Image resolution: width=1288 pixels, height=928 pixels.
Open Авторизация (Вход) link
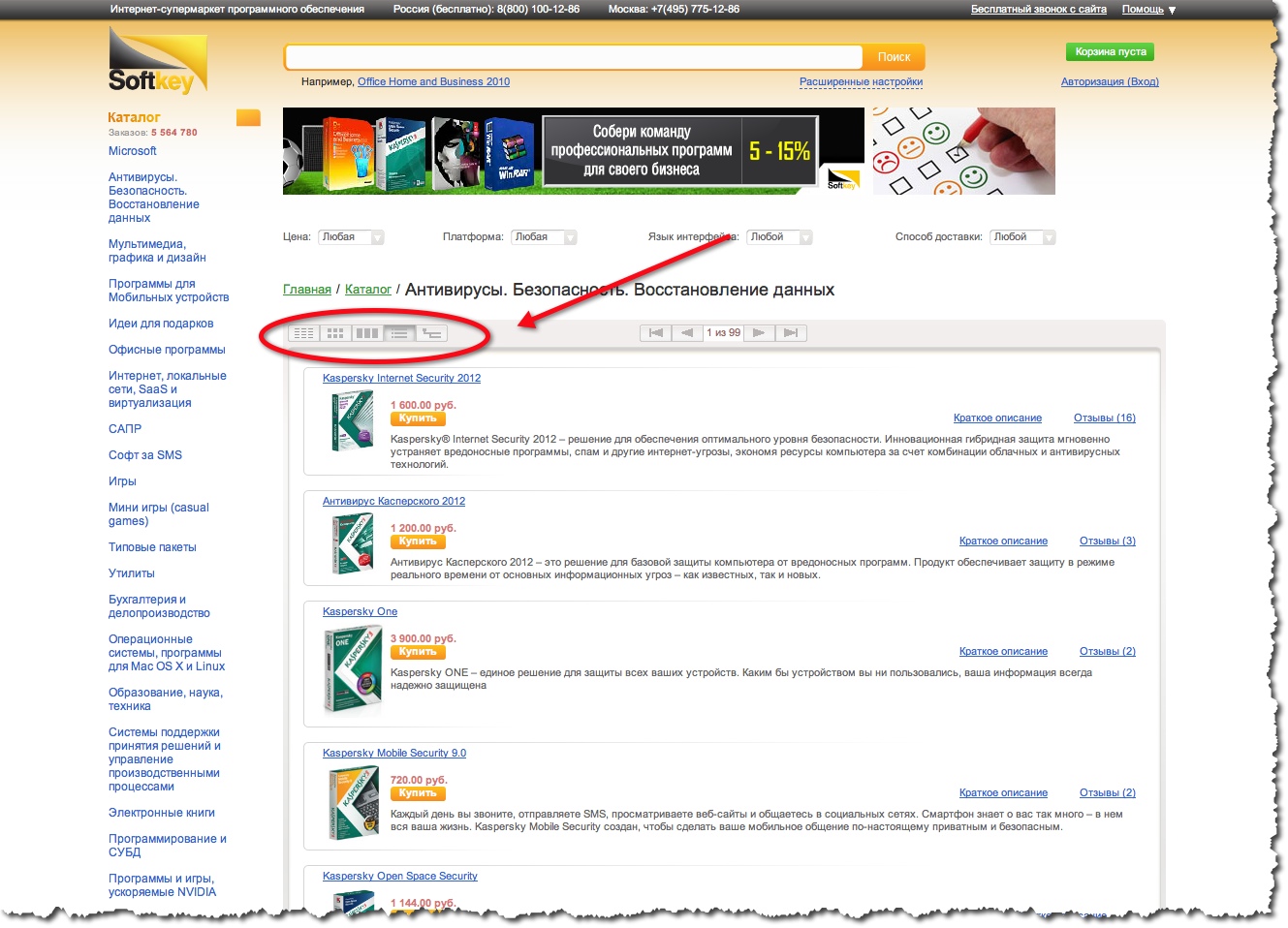point(1110,81)
